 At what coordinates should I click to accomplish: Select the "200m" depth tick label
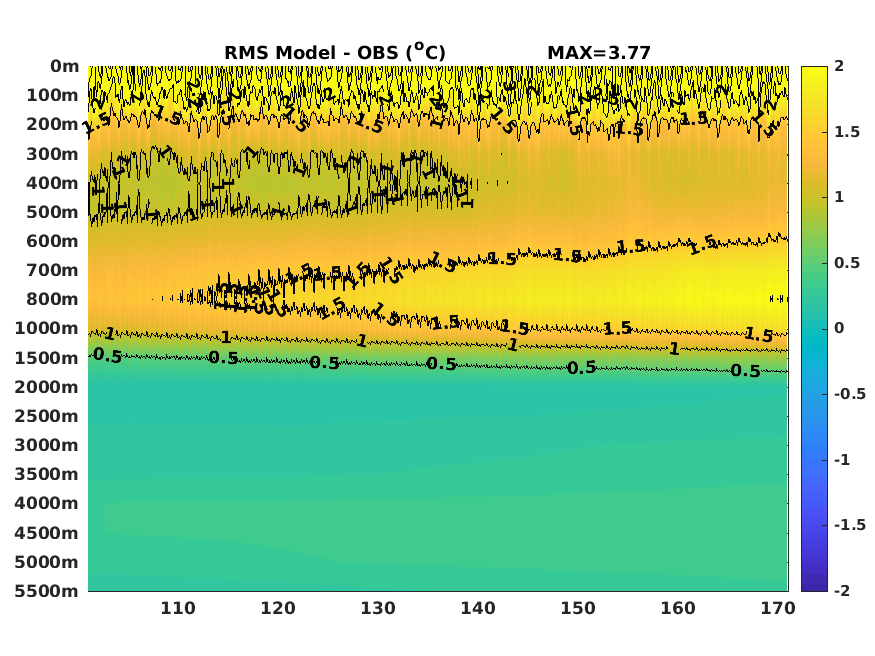(52, 124)
